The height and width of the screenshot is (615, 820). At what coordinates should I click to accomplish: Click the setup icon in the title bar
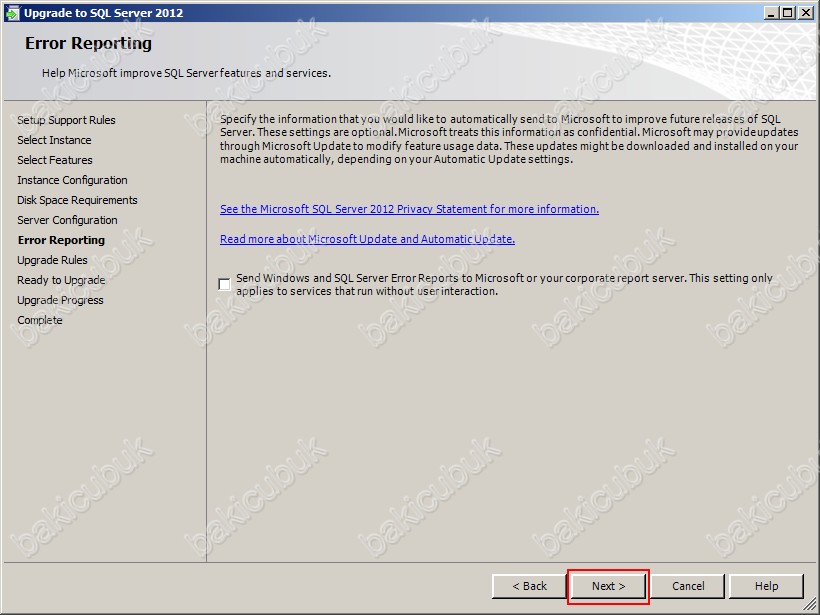click(12, 13)
